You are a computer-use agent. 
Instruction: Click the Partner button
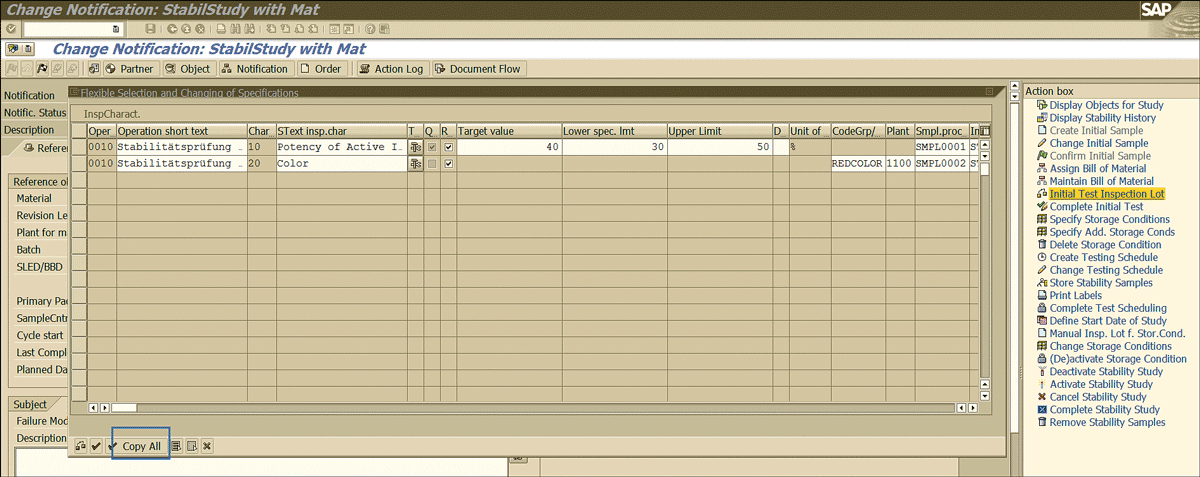(130, 69)
